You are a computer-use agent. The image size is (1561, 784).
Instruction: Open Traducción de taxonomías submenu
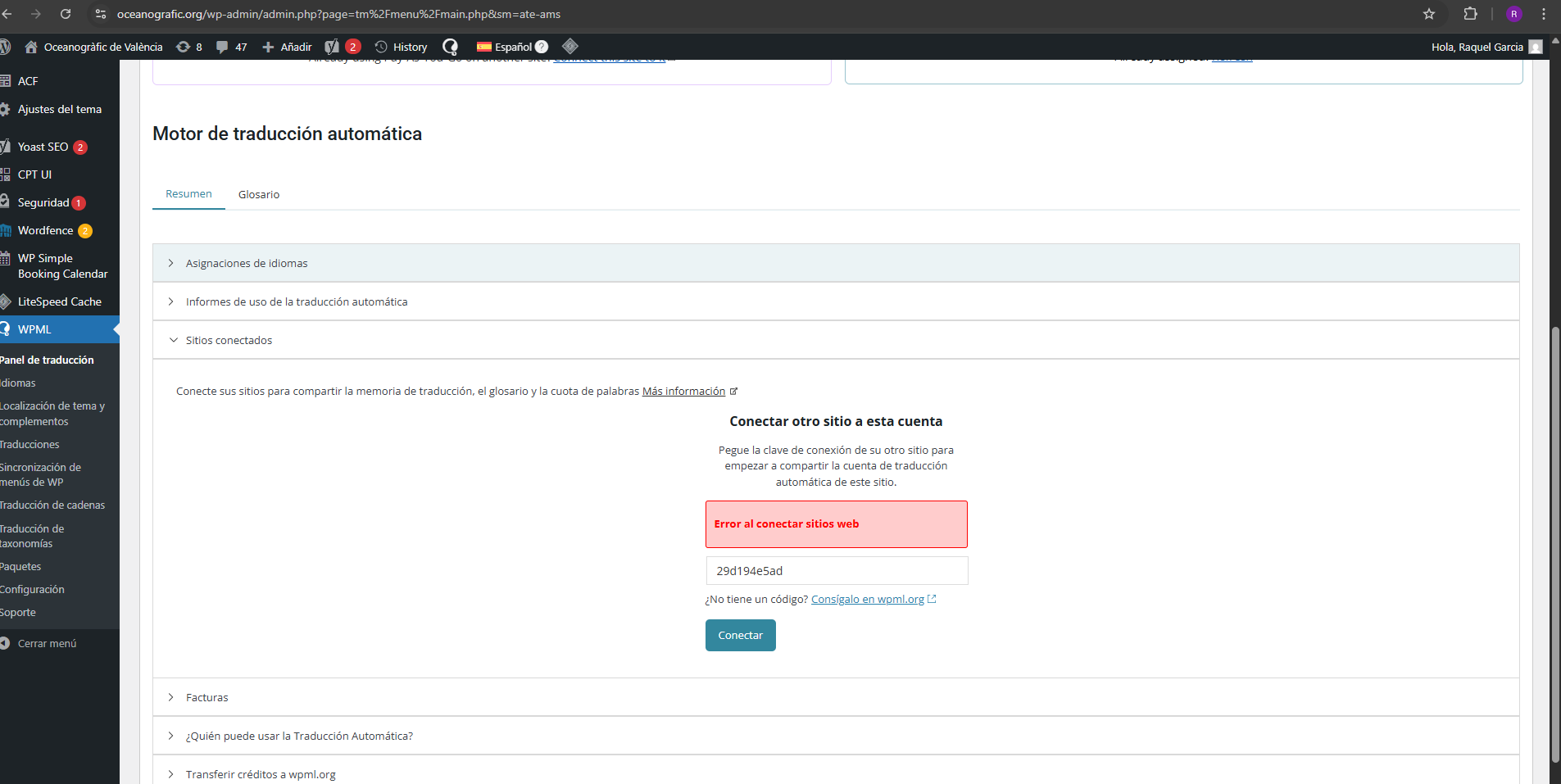click(32, 536)
